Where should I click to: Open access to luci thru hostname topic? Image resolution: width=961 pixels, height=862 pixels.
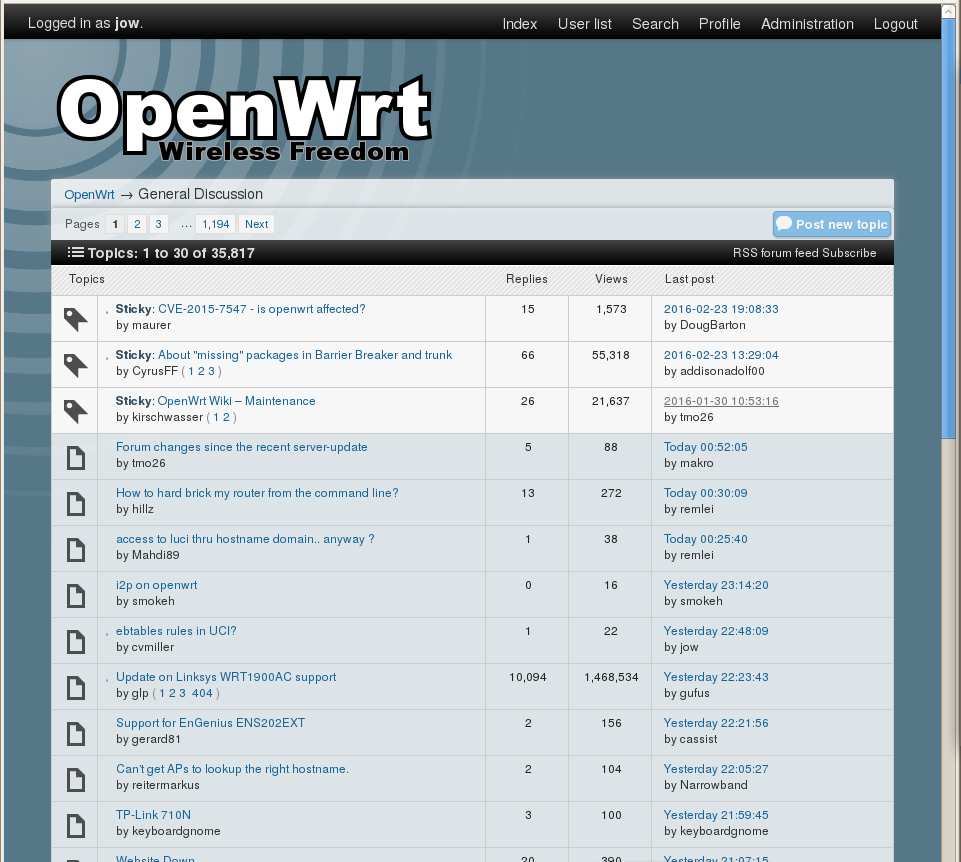[x=245, y=539]
